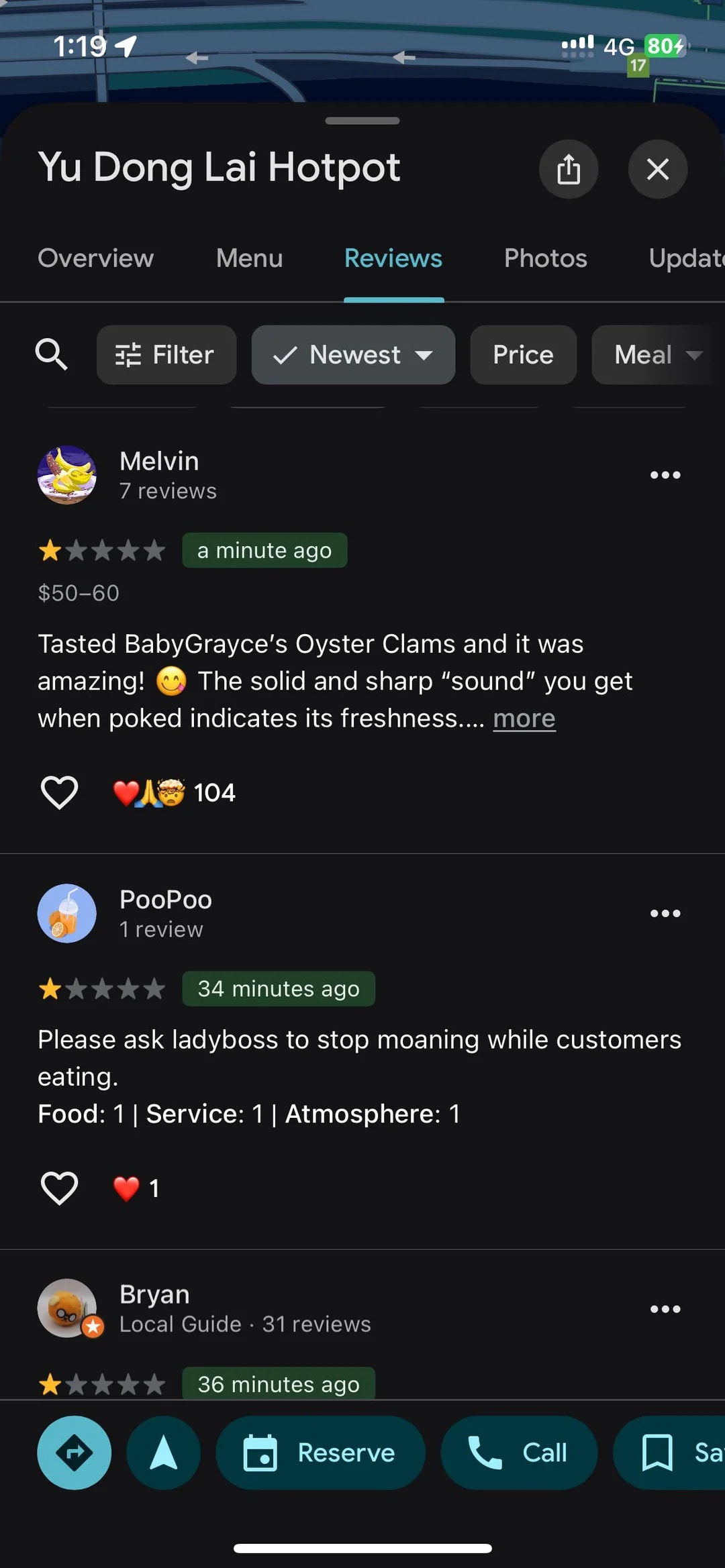The height and width of the screenshot is (1568, 725).
Task: Like PooPoo's review with the heart
Action: (x=60, y=1188)
